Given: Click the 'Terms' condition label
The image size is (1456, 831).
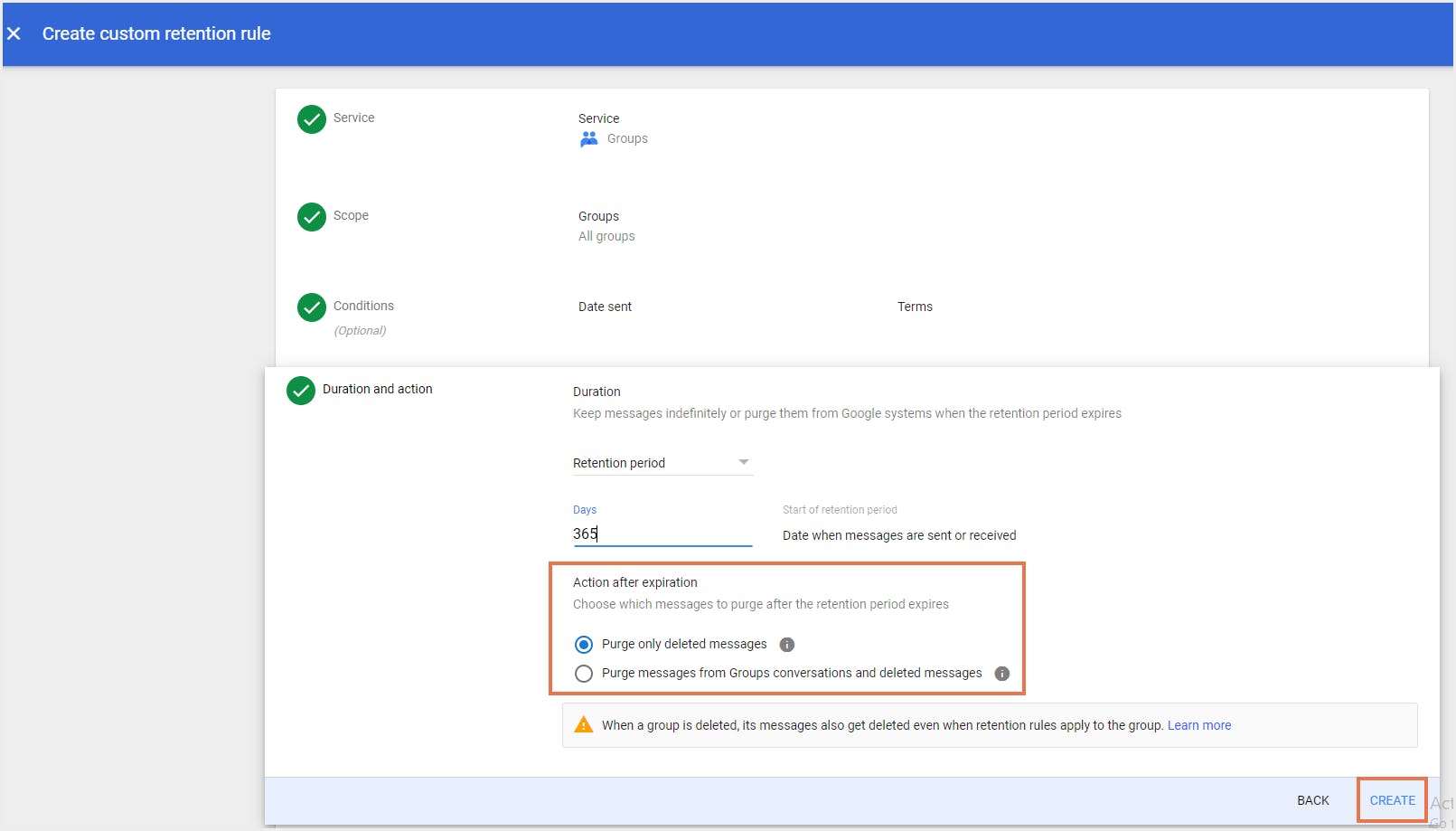Looking at the screenshot, I should click(x=915, y=307).
